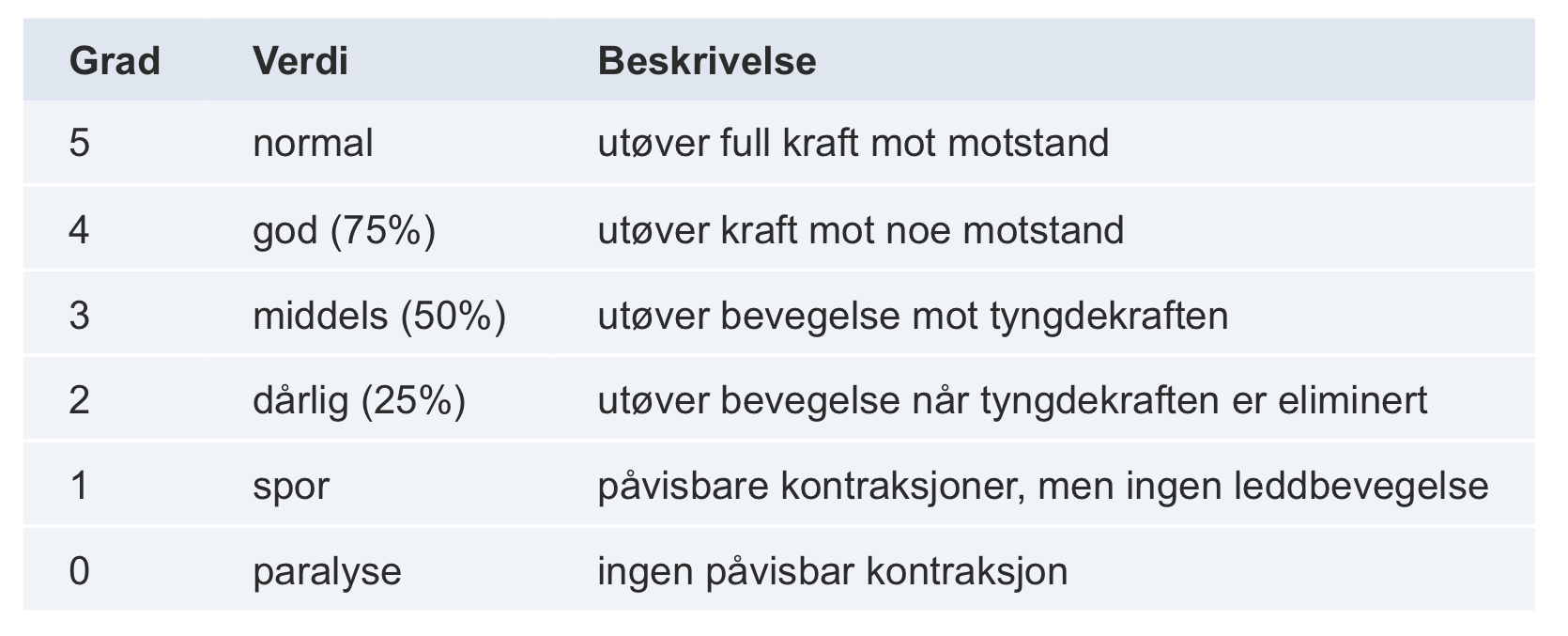Screen dimensions: 1568x636
Task: Click 'utøver kraft mot noe motstand' description
Action: click(x=860, y=230)
